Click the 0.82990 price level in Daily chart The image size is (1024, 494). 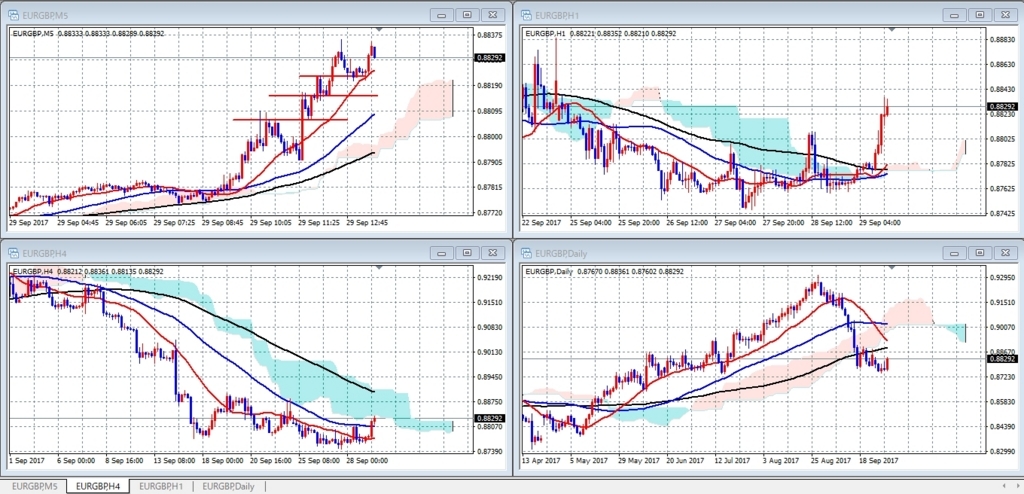click(x=1001, y=452)
